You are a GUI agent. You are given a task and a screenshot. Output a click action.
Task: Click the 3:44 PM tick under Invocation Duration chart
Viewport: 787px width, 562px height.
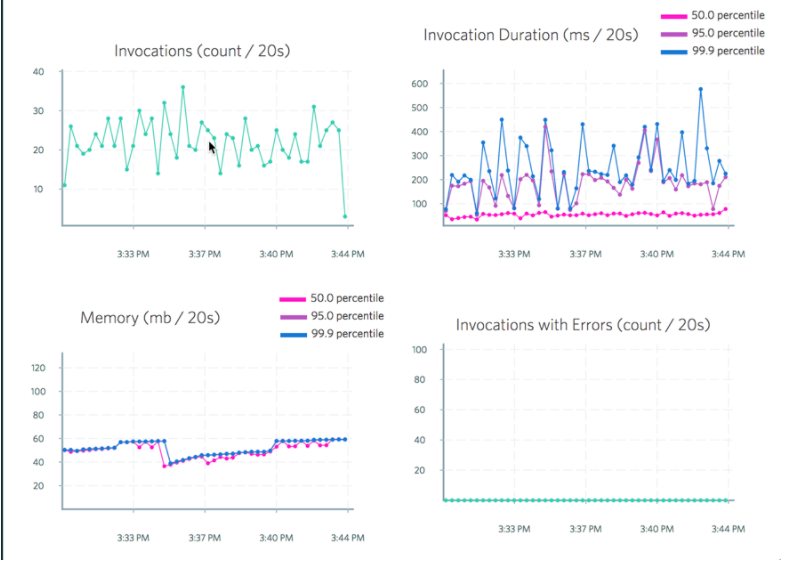click(727, 255)
